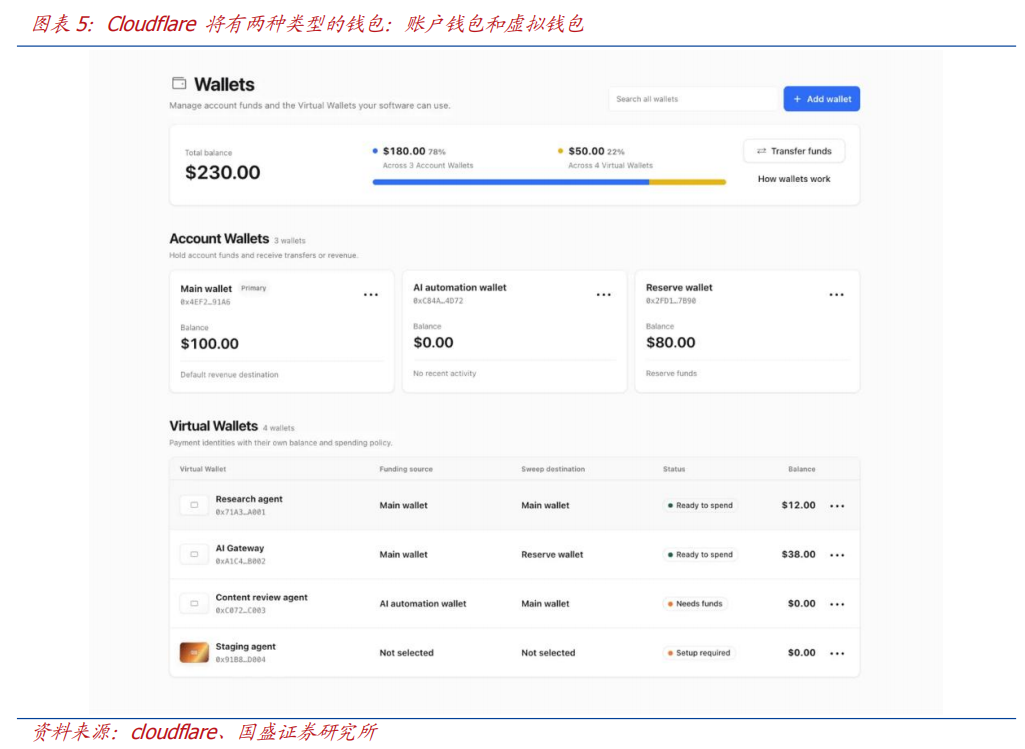
Task: Click the $12.00 Research agent balance
Action: (798, 505)
